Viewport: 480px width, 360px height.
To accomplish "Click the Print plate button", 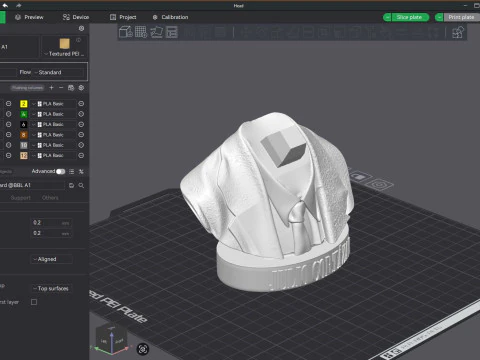I will (x=461, y=17).
